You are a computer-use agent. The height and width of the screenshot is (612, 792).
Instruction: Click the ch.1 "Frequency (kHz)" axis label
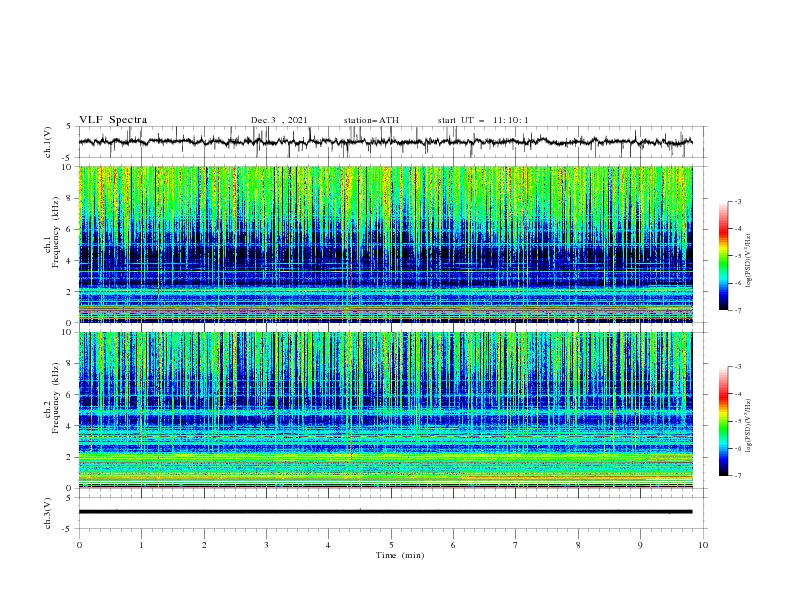coord(56,232)
